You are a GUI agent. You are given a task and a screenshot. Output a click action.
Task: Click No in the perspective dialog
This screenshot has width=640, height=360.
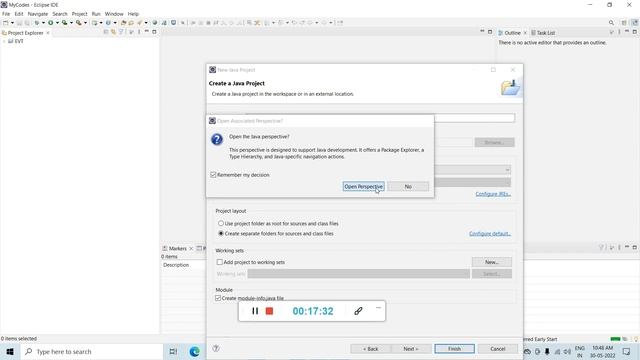408,187
